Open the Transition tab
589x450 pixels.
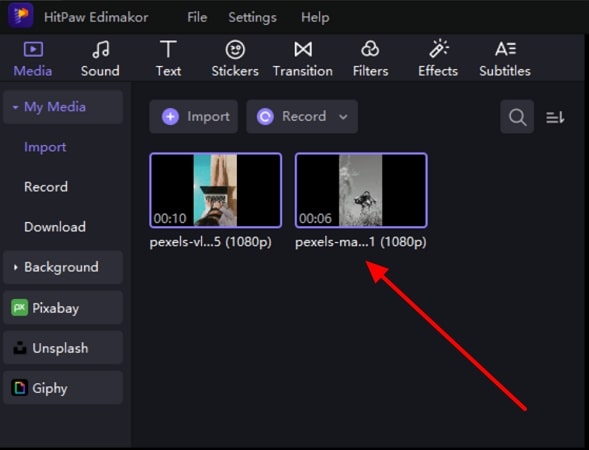303,59
